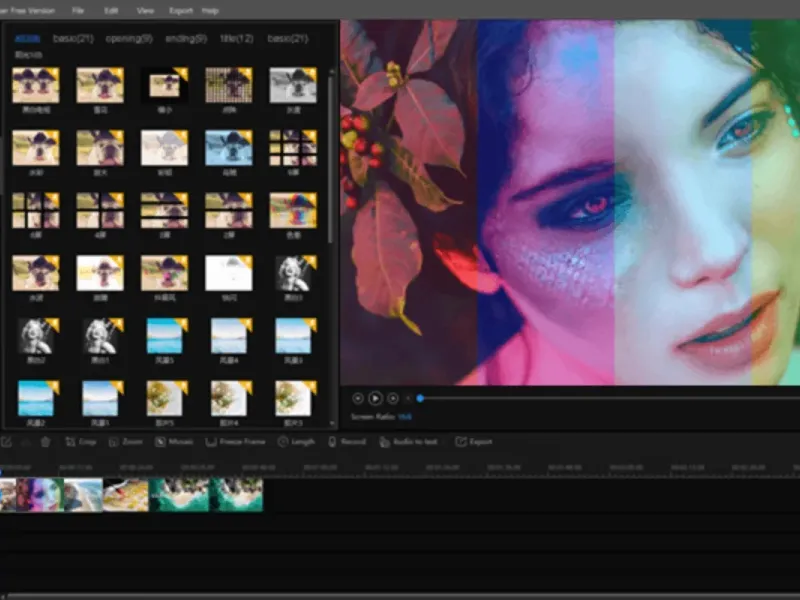Click the Freeze Frame tool
Viewport: 800px width, 600px height.
tap(236, 441)
